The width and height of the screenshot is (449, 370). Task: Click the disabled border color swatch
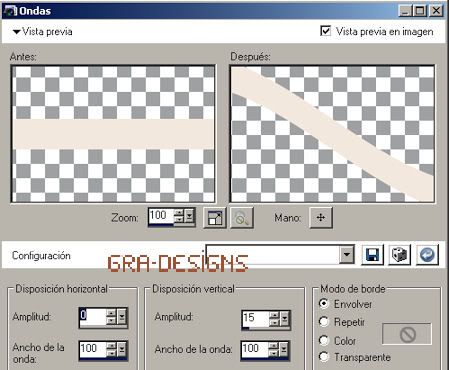tap(407, 334)
